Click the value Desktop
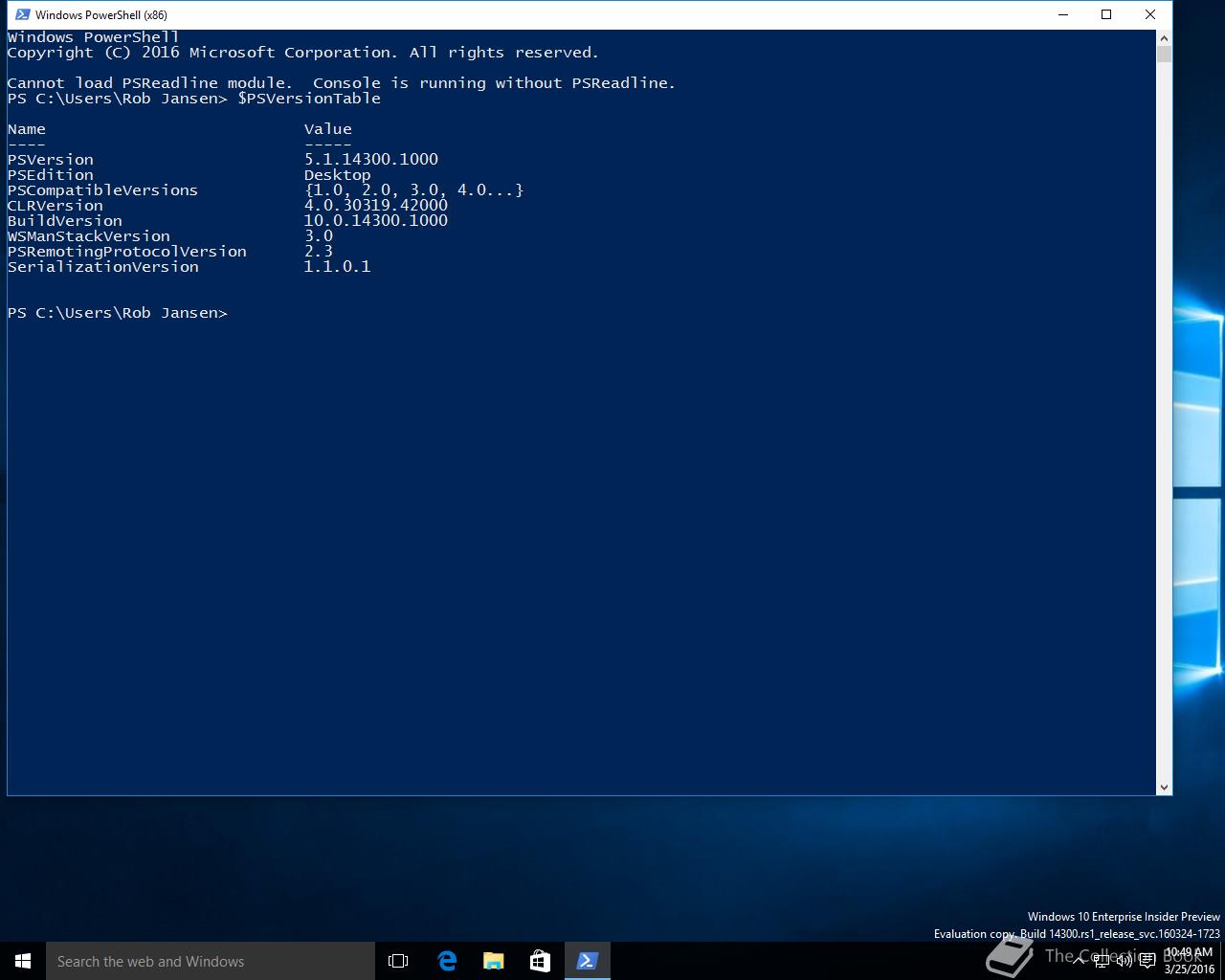This screenshot has height=980, width=1225. [338, 175]
